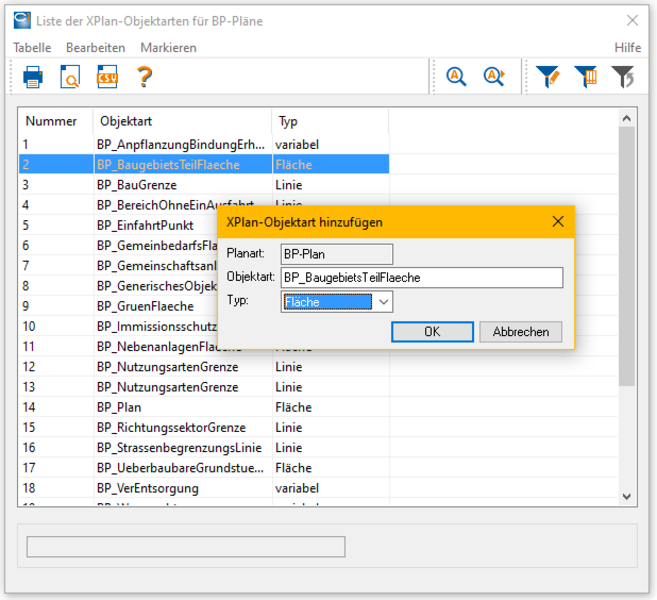
Task: Click the column filter funnel icon
Action: pos(585,77)
